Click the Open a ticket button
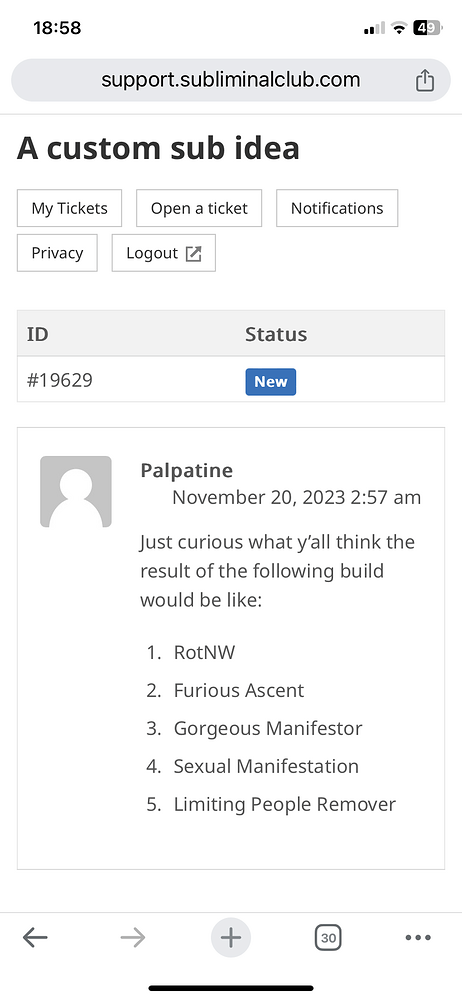 tap(199, 208)
